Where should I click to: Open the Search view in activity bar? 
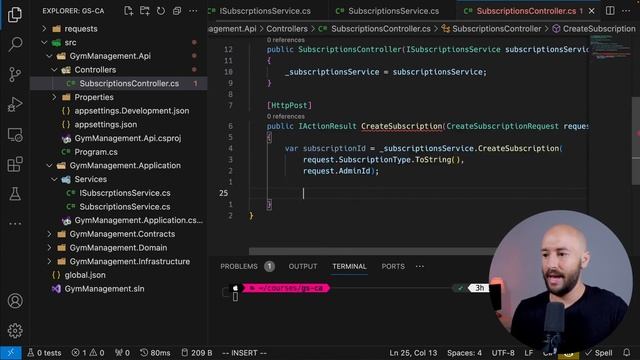click(x=15, y=44)
